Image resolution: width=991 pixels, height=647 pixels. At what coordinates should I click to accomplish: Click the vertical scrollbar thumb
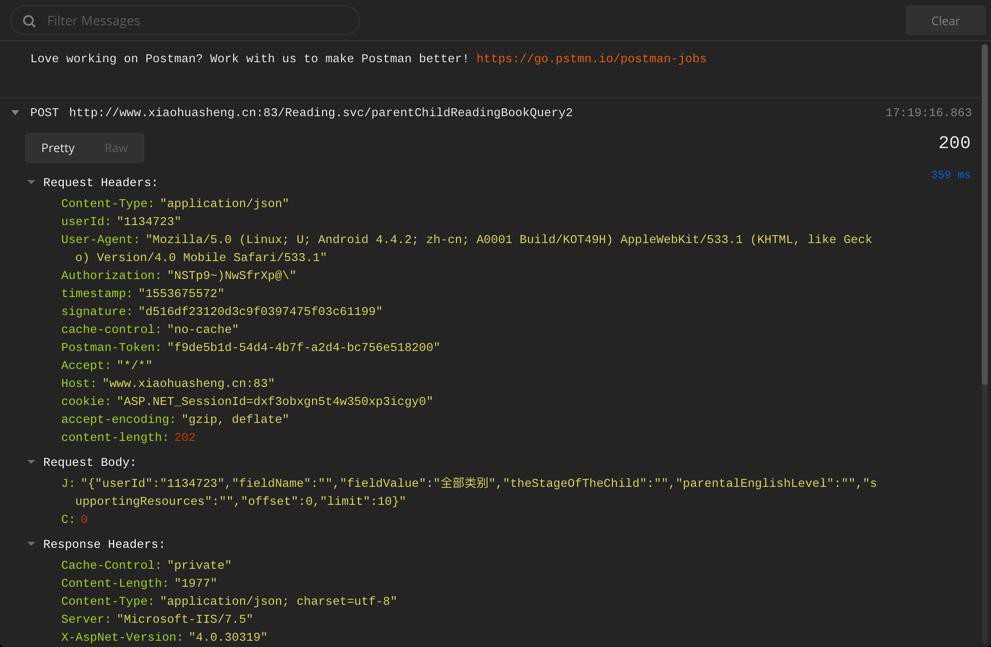coord(985,215)
